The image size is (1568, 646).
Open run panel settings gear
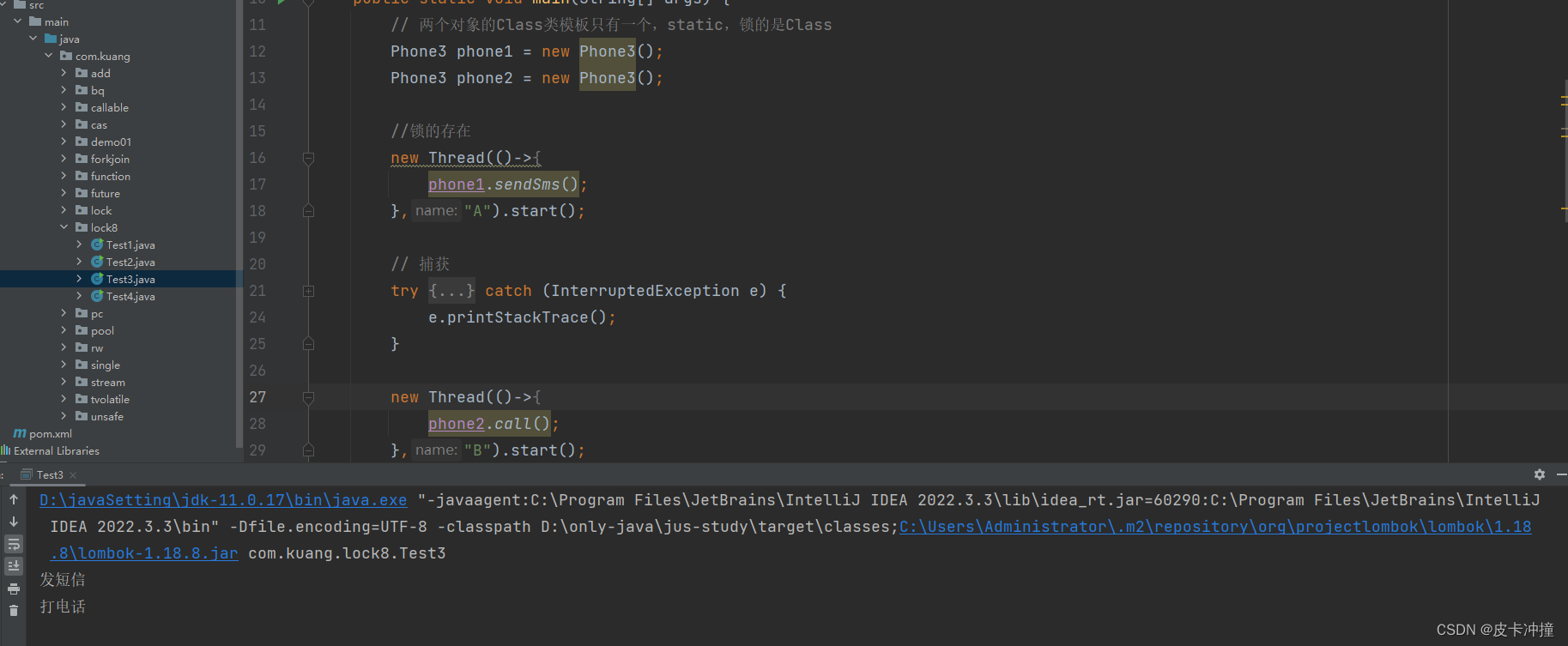[1540, 474]
